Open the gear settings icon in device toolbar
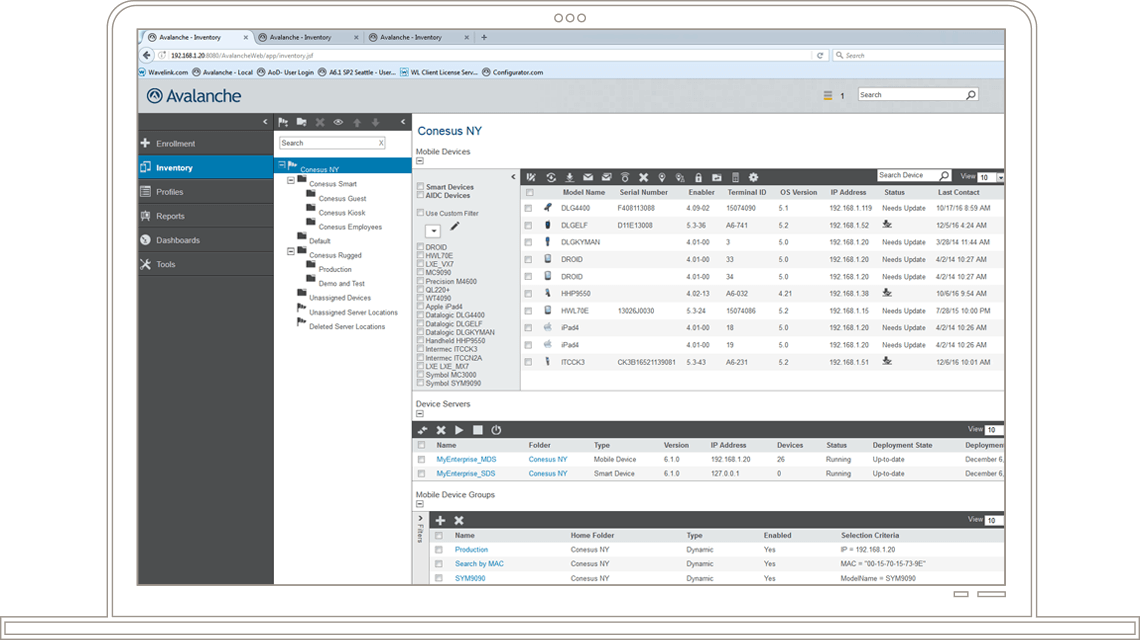 754,177
